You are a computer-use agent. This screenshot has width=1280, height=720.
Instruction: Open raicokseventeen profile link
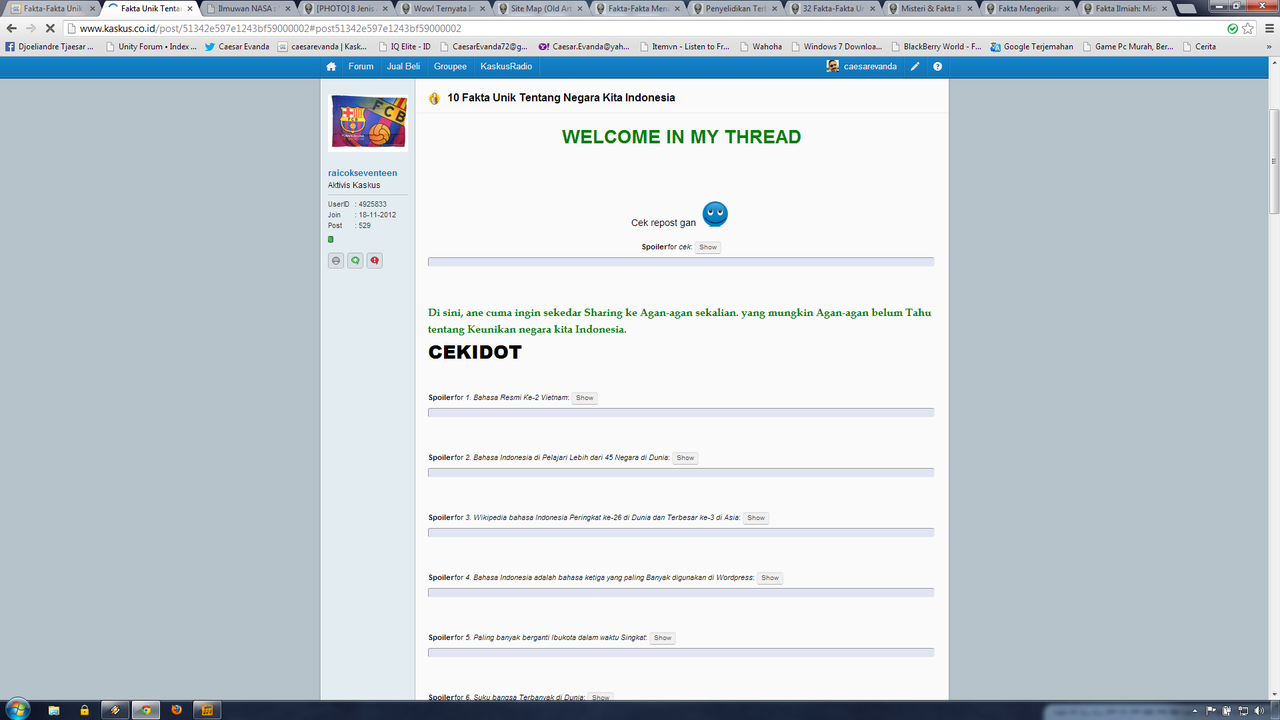pos(362,173)
